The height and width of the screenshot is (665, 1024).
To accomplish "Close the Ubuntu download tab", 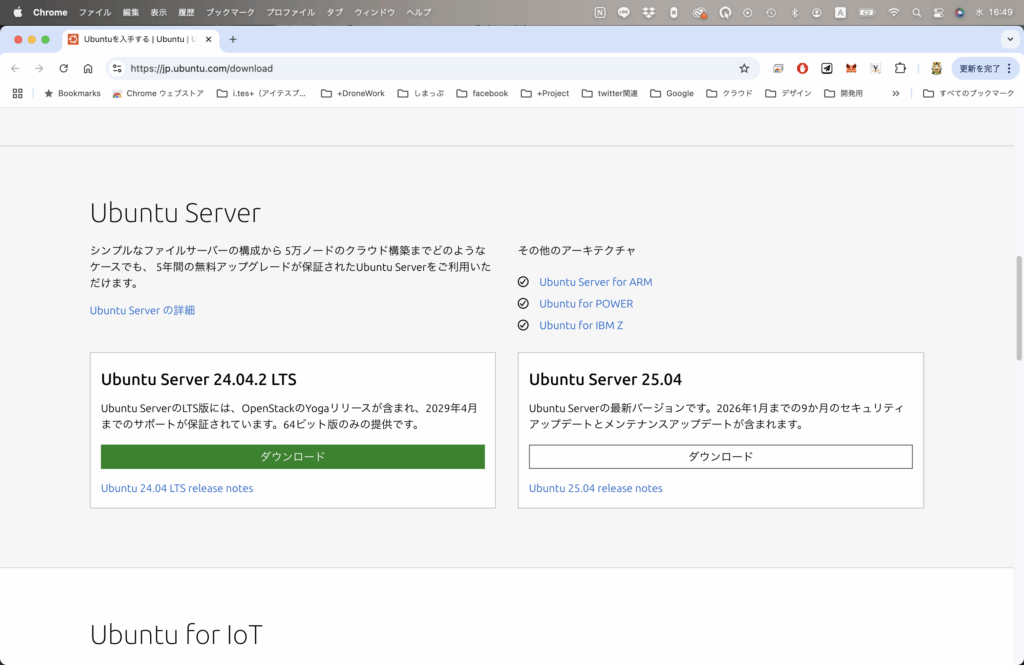I will 208,39.
